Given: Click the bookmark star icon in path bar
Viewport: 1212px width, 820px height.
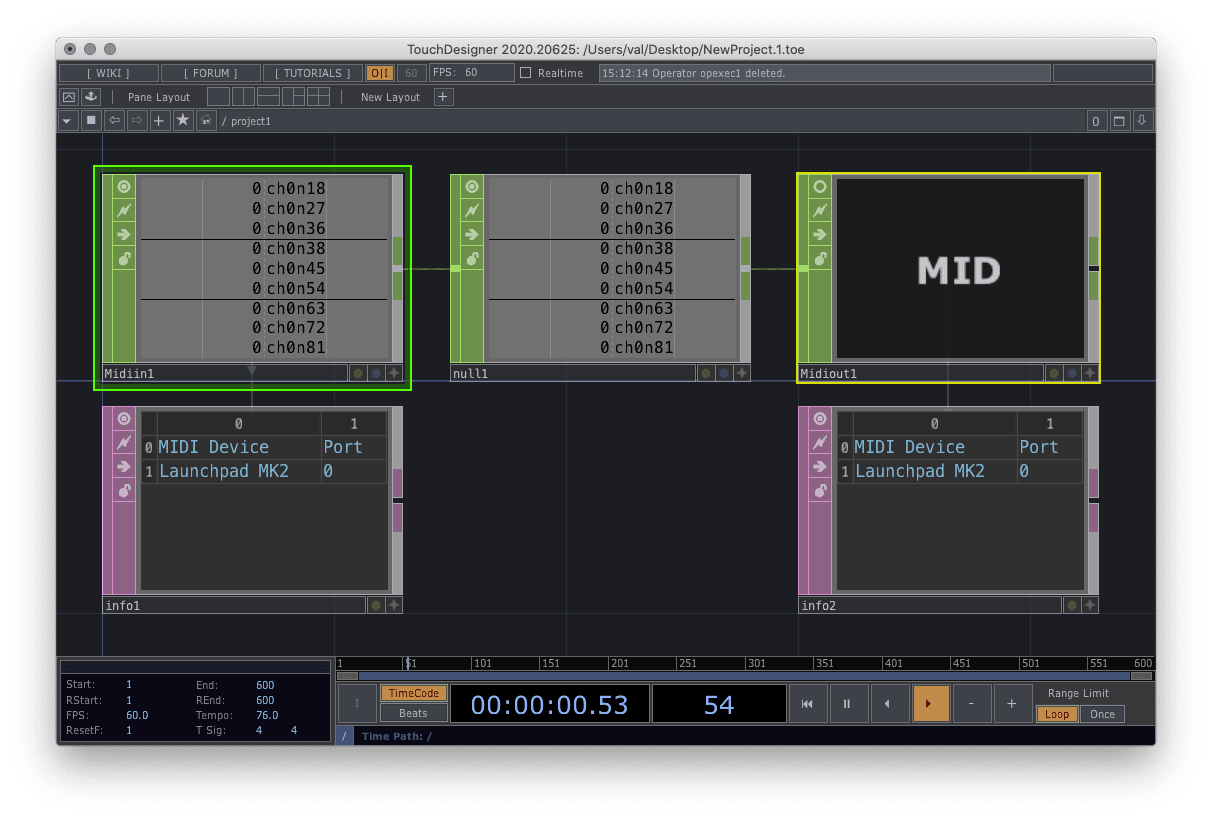Looking at the screenshot, I should click(x=183, y=121).
